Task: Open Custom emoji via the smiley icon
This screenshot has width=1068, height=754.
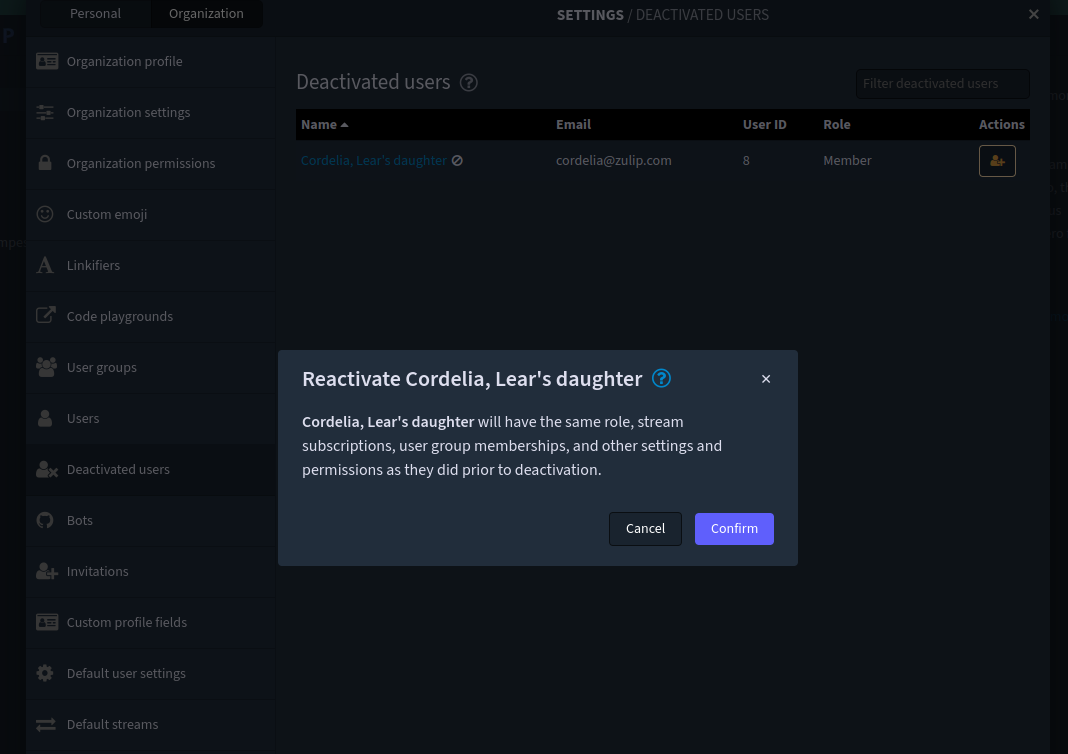Action: [x=44, y=214]
